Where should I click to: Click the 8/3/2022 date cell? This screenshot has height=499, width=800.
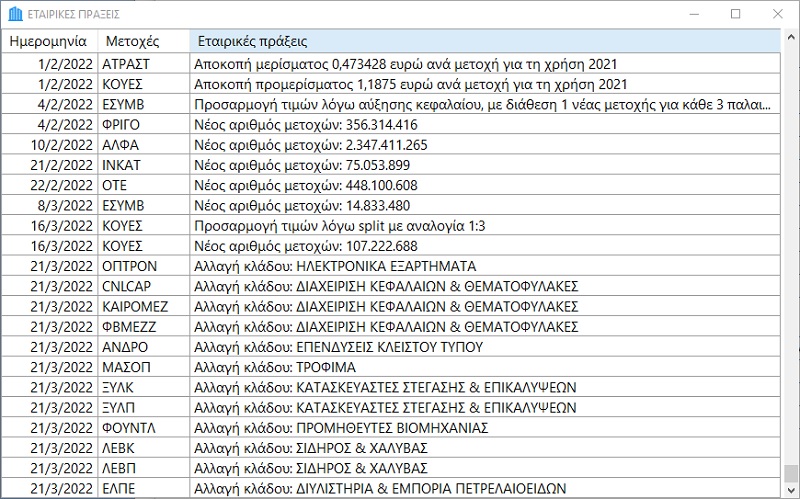[x=49, y=206]
